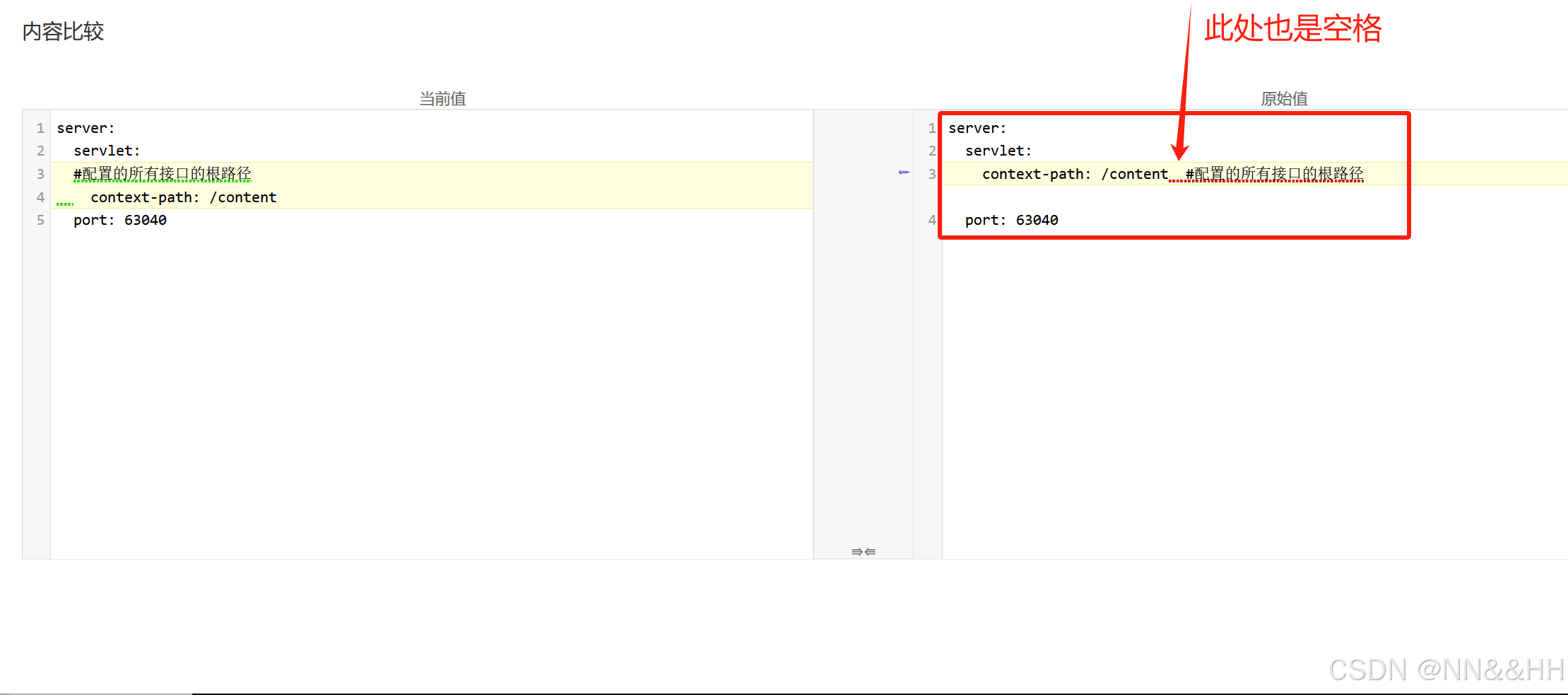The image size is (1568, 695).
Task: Click line number 5 in the left gutter
Action: (x=40, y=220)
